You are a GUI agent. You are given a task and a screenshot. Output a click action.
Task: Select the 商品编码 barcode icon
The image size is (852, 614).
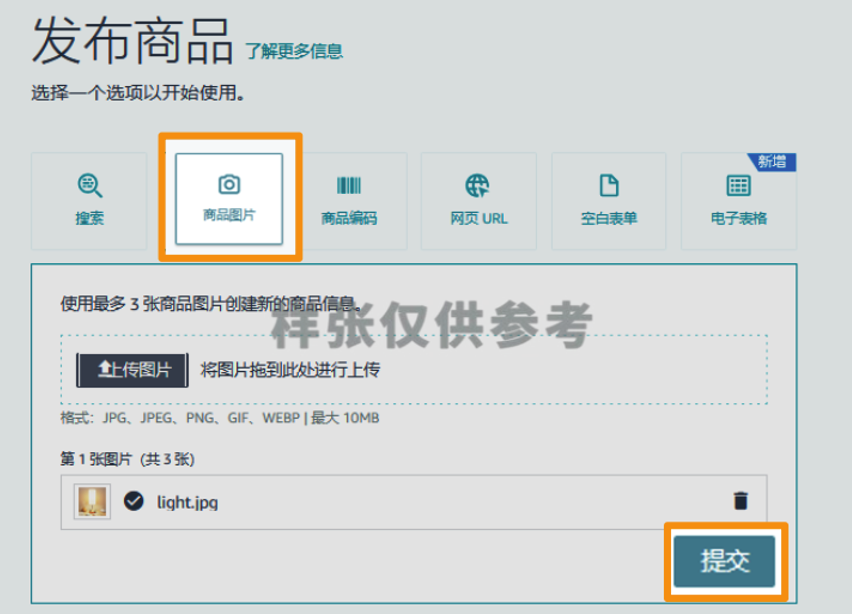point(349,184)
